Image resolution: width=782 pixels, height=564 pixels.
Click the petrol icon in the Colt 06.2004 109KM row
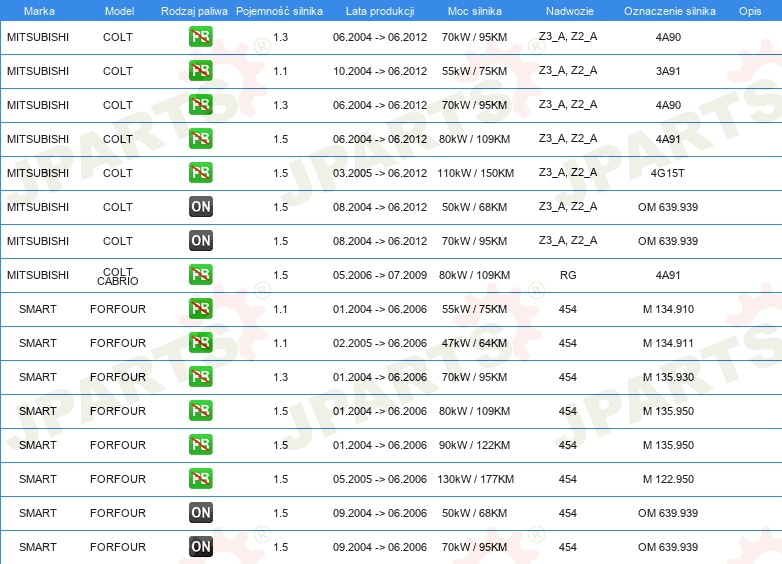(x=200, y=139)
